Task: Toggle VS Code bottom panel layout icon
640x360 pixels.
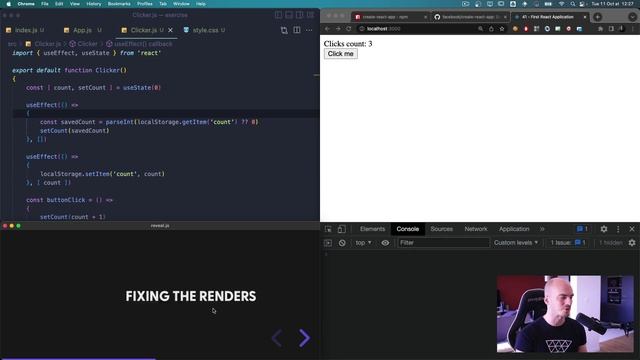Action: [289, 15]
